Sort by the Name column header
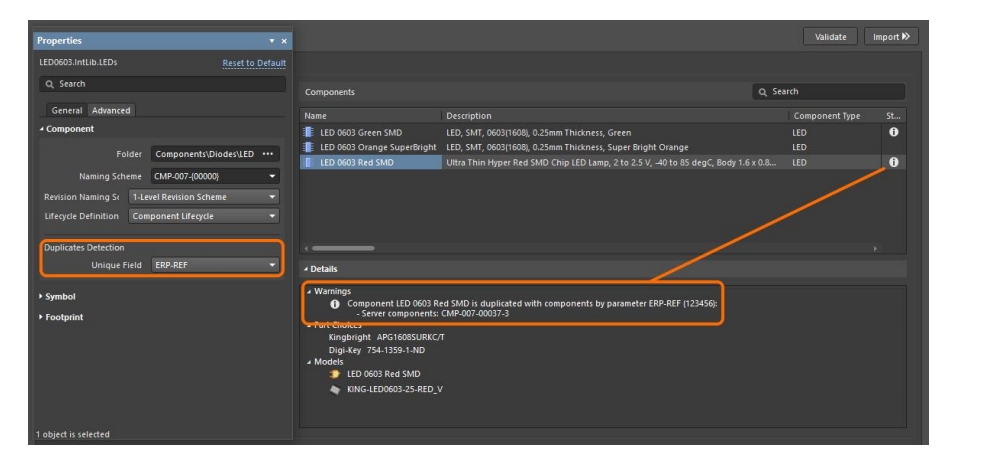The image size is (991, 459). click(x=371, y=116)
